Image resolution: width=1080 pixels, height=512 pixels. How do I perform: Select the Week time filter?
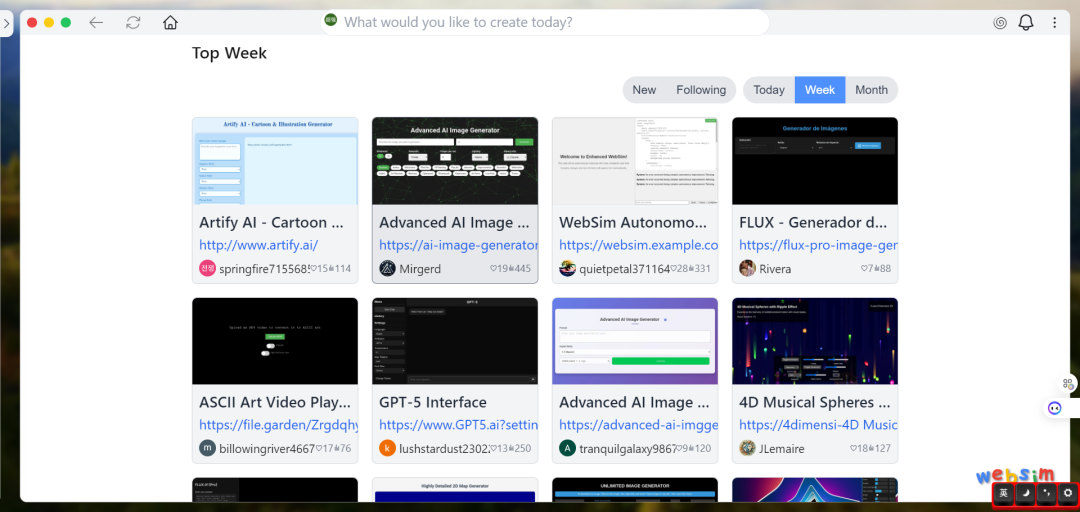click(820, 90)
